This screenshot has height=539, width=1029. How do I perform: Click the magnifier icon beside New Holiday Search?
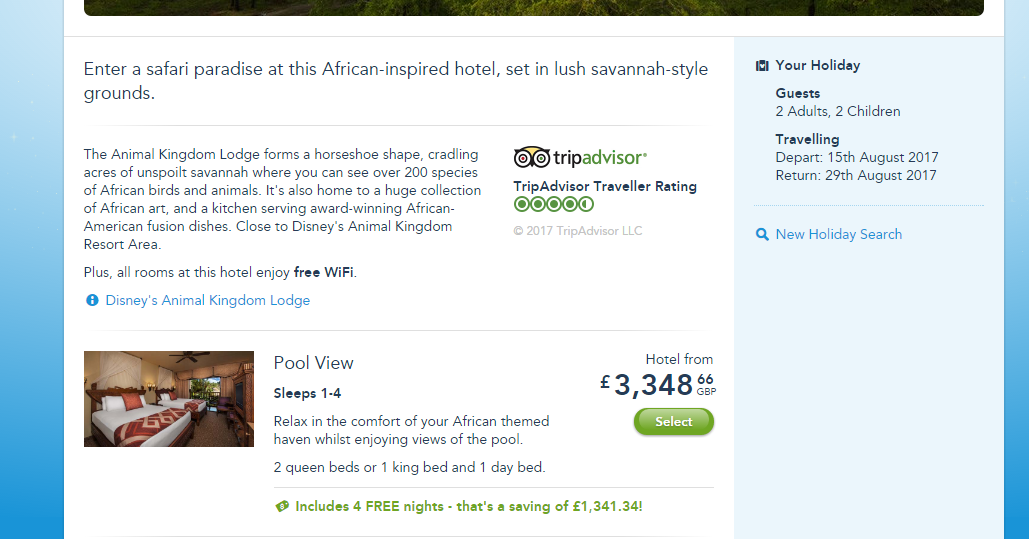[x=763, y=235]
